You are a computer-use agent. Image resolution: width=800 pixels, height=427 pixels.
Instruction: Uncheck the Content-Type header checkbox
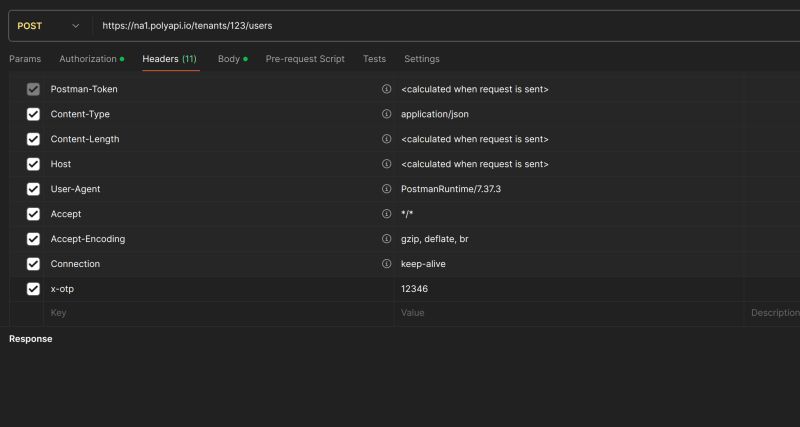33,114
